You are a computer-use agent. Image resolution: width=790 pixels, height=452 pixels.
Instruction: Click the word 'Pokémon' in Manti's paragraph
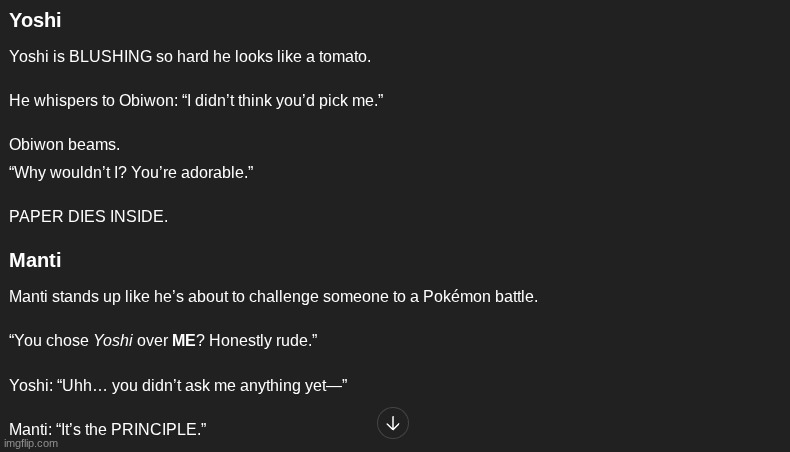[x=456, y=297]
